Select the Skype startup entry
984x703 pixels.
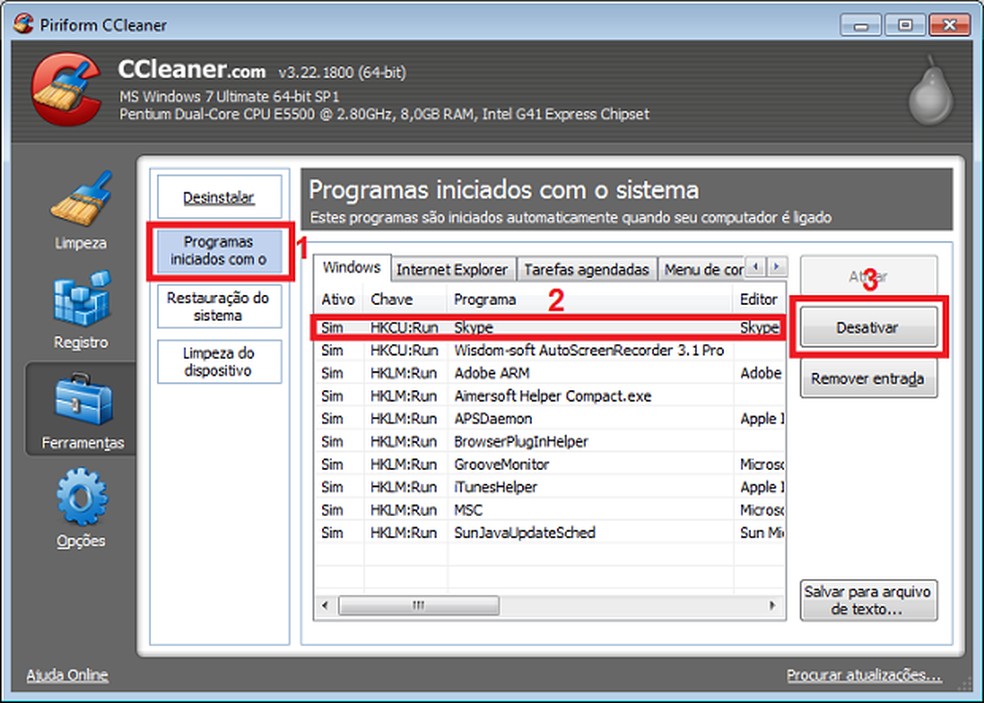pyautogui.click(x=550, y=328)
